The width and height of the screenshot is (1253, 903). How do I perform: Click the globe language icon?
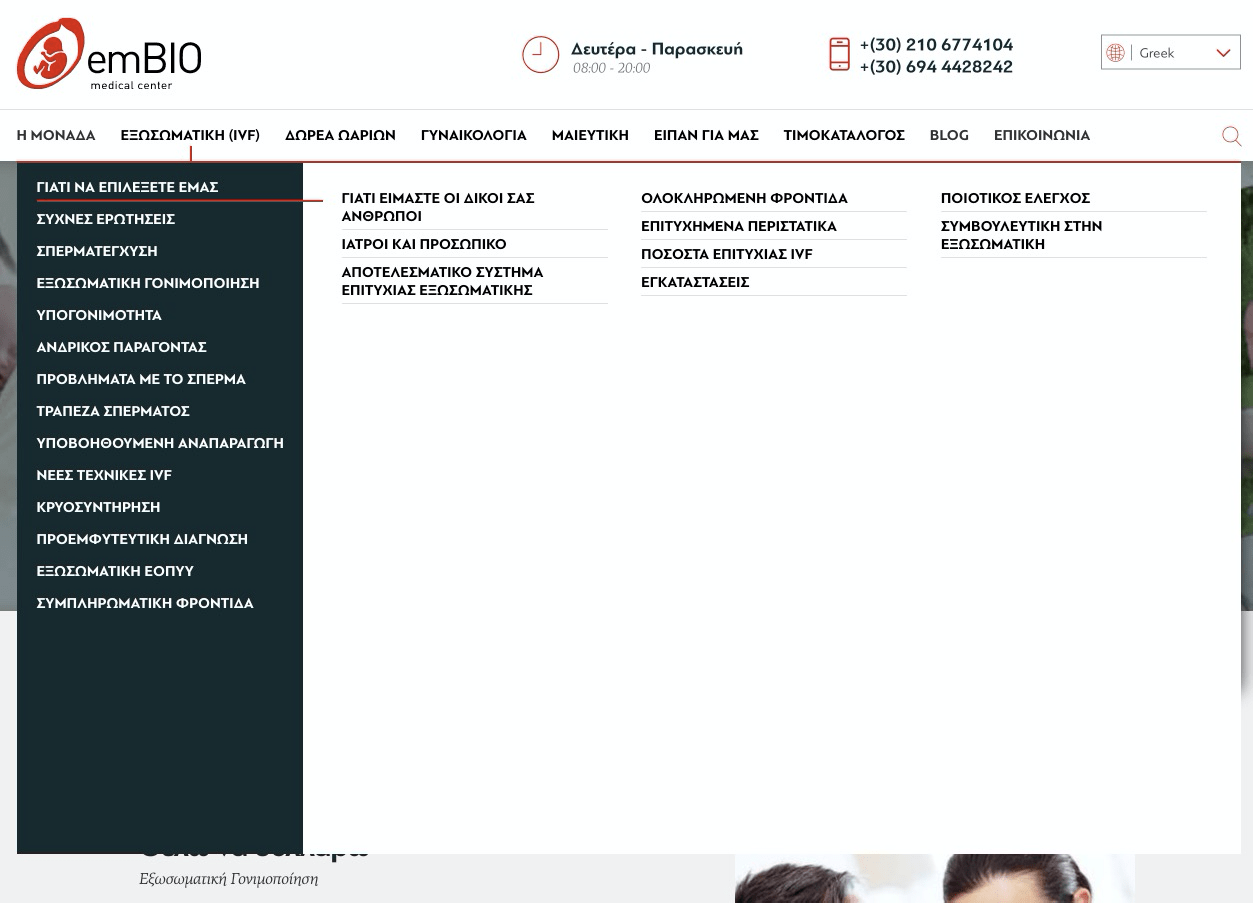1115,53
